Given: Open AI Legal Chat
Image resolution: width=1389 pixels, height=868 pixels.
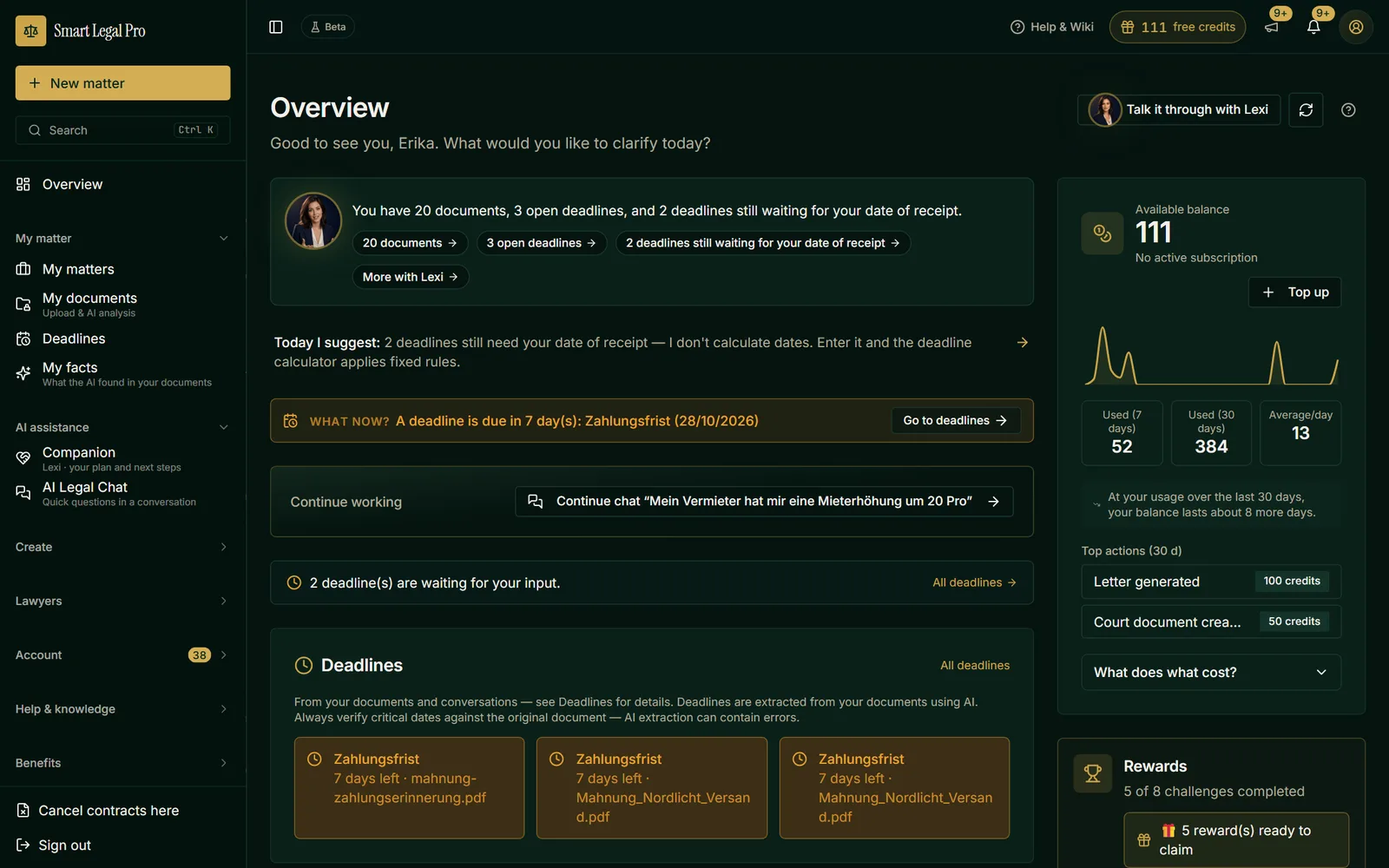Looking at the screenshot, I should point(122,494).
